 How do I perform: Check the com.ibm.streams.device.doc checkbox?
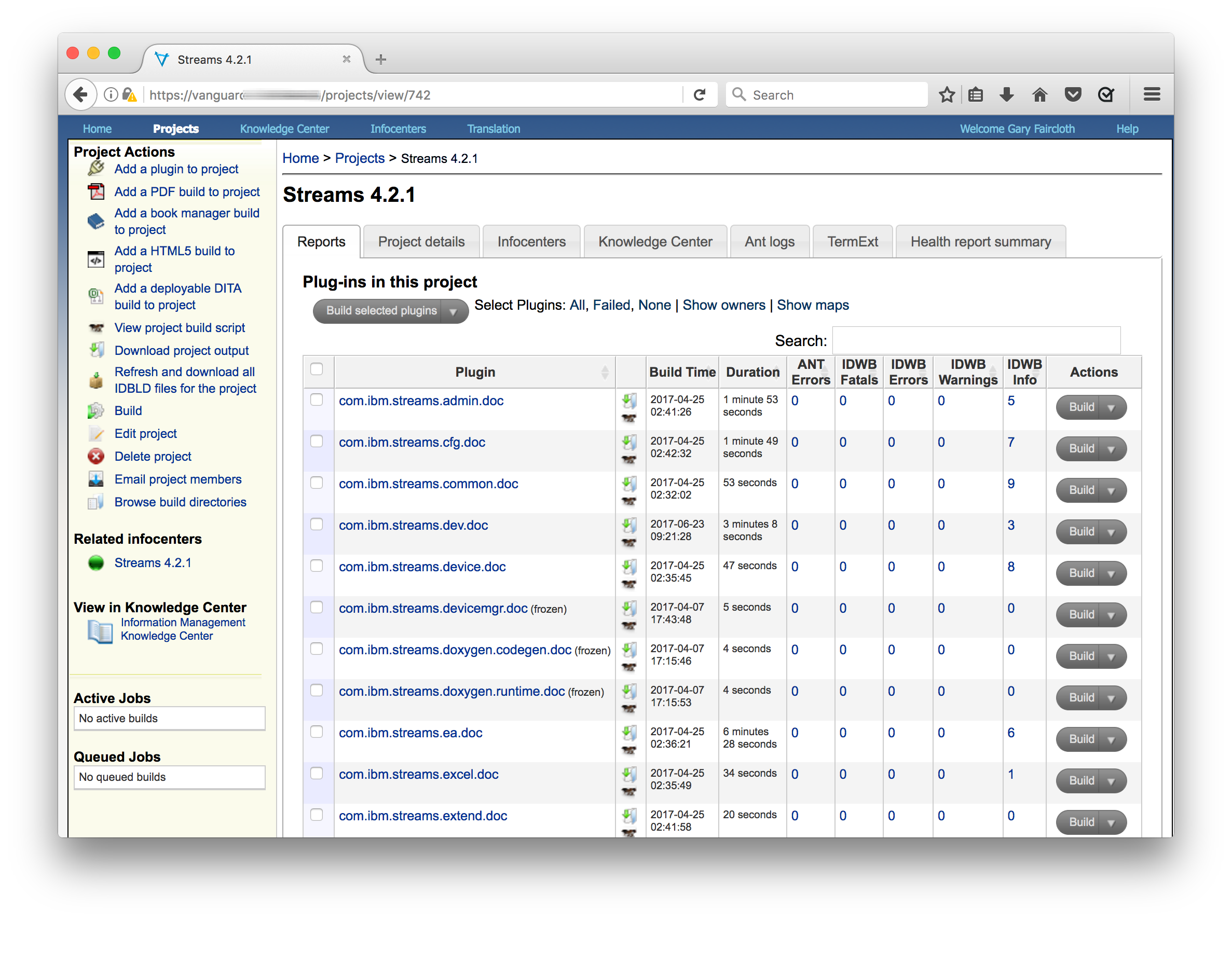[x=317, y=566]
